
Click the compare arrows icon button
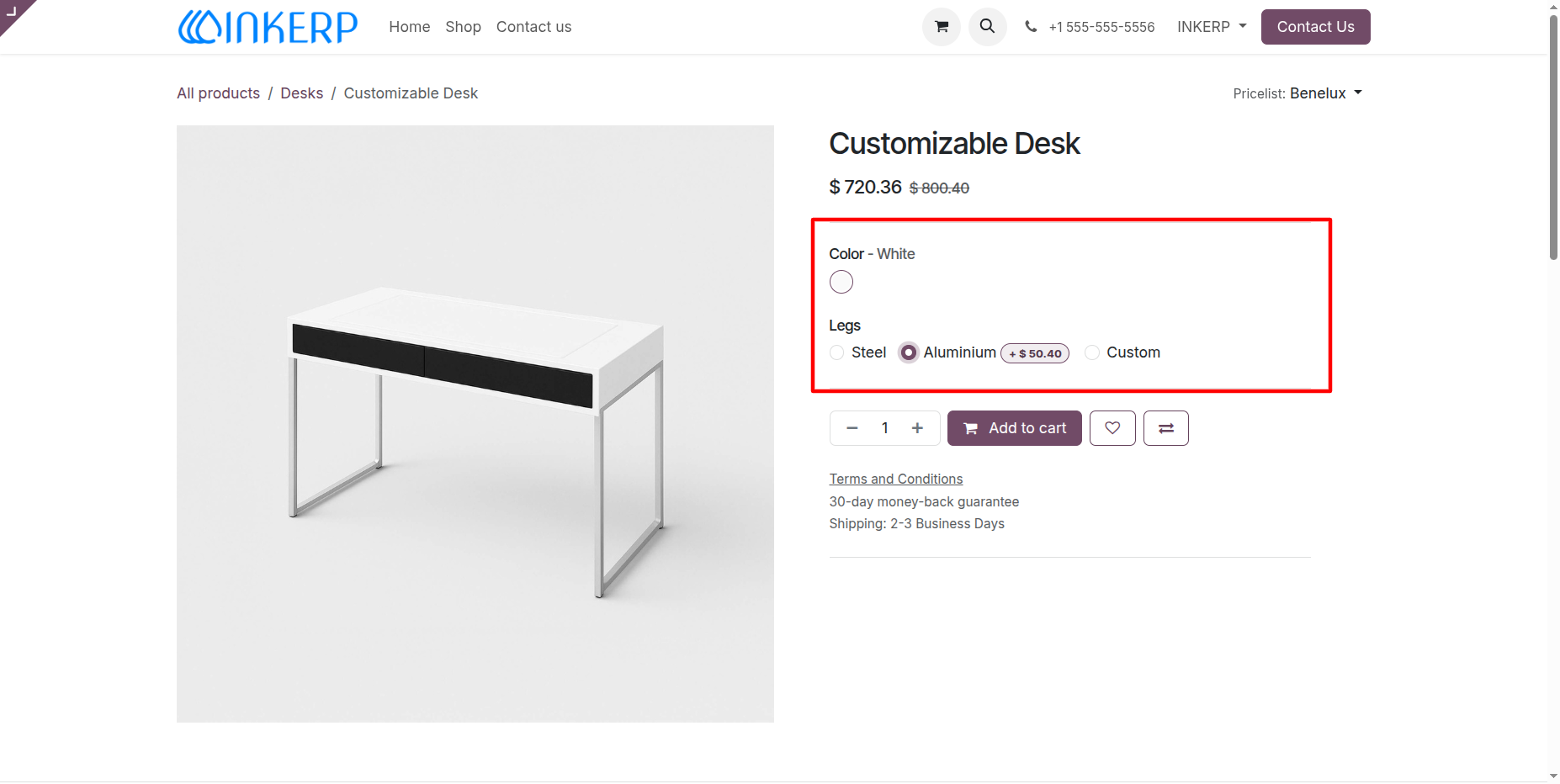point(1166,428)
